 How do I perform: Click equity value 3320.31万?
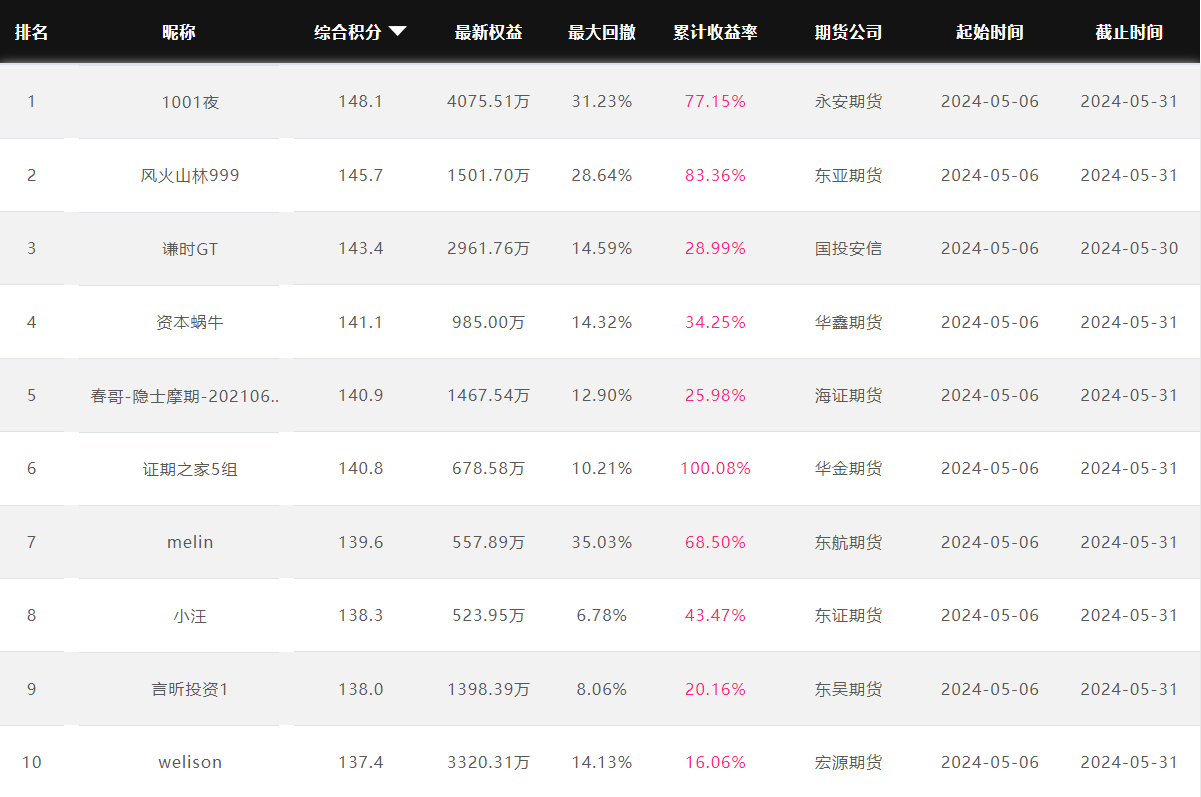coord(488,762)
